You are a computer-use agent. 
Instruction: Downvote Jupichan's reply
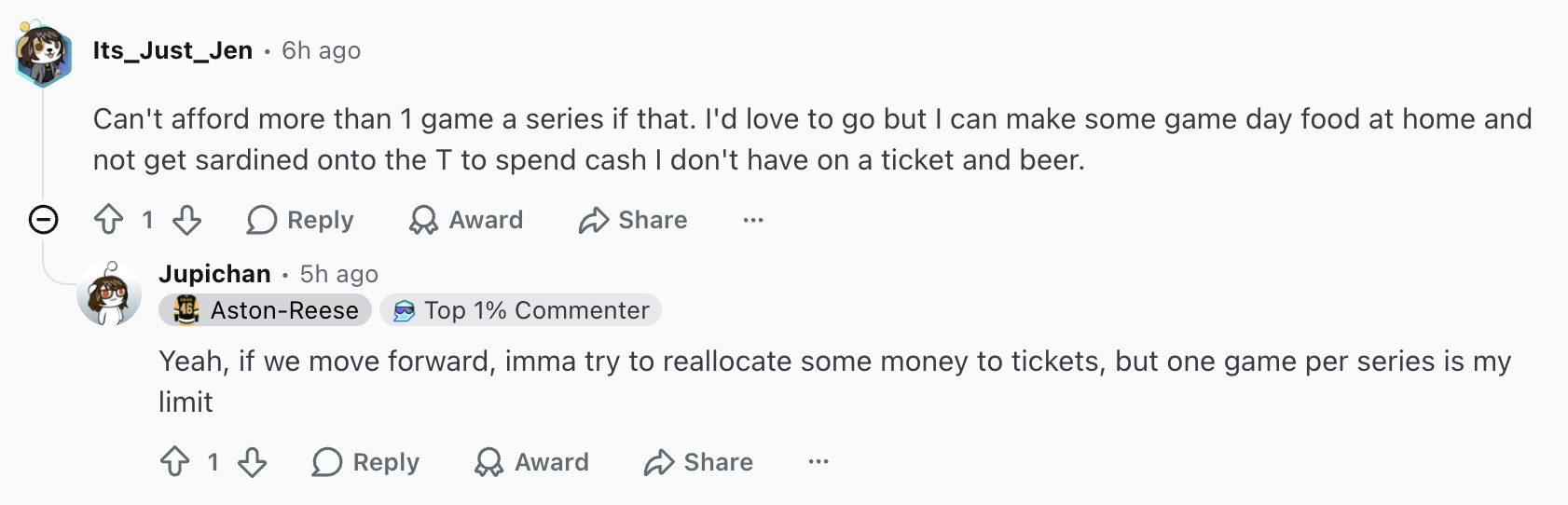tap(253, 462)
